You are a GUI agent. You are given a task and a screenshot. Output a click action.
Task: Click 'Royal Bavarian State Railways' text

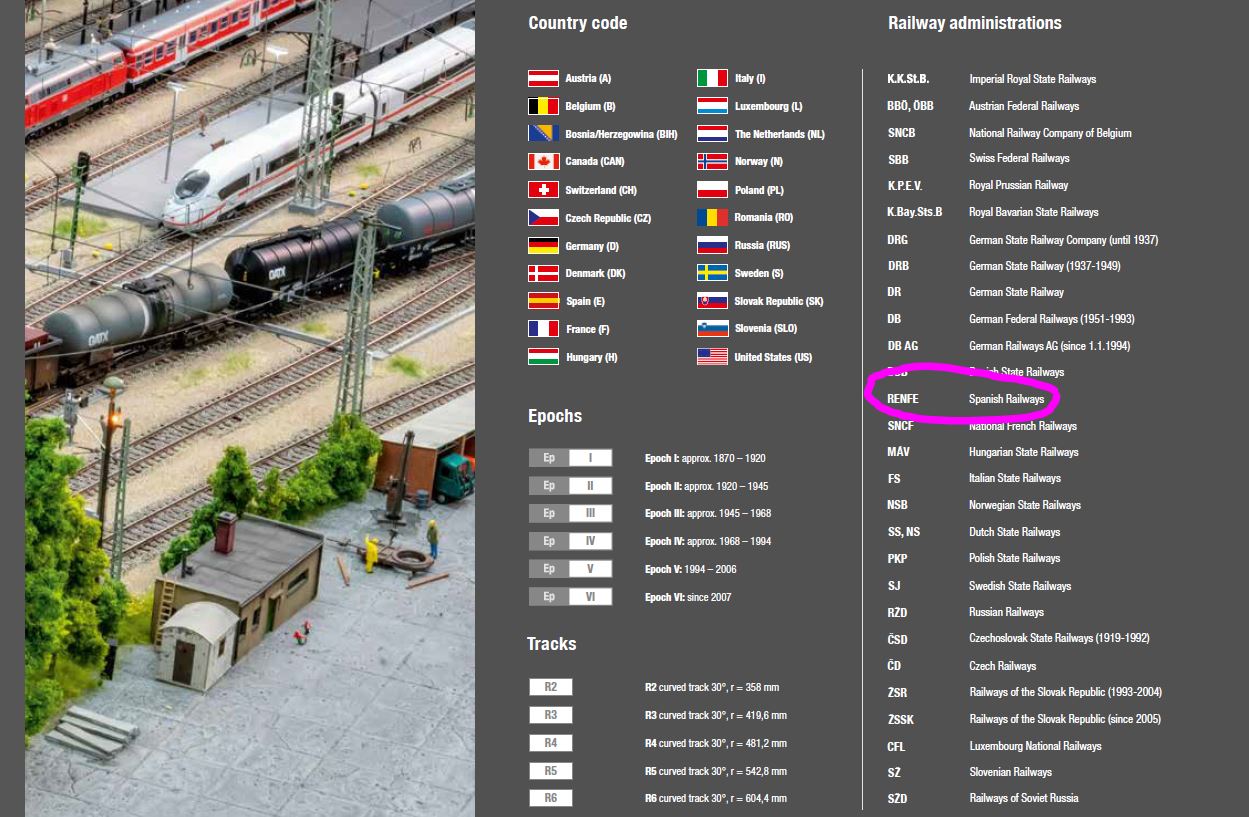click(x=1034, y=212)
